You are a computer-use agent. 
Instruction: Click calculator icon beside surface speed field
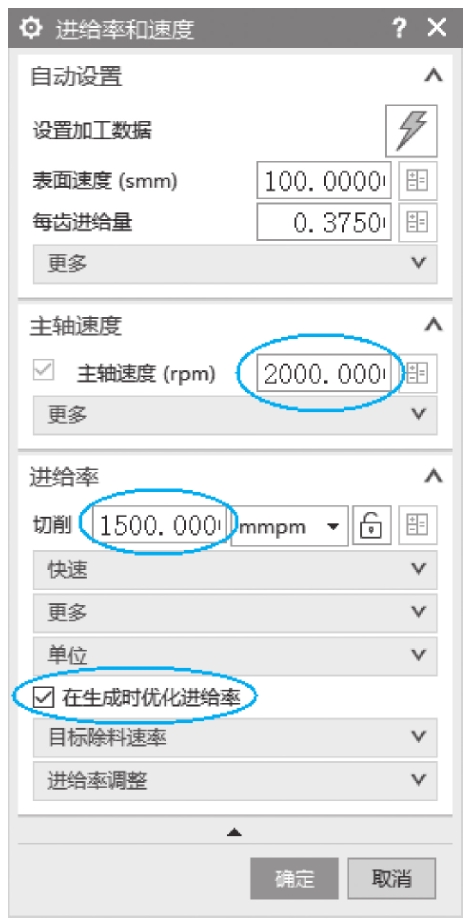(x=418, y=181)
